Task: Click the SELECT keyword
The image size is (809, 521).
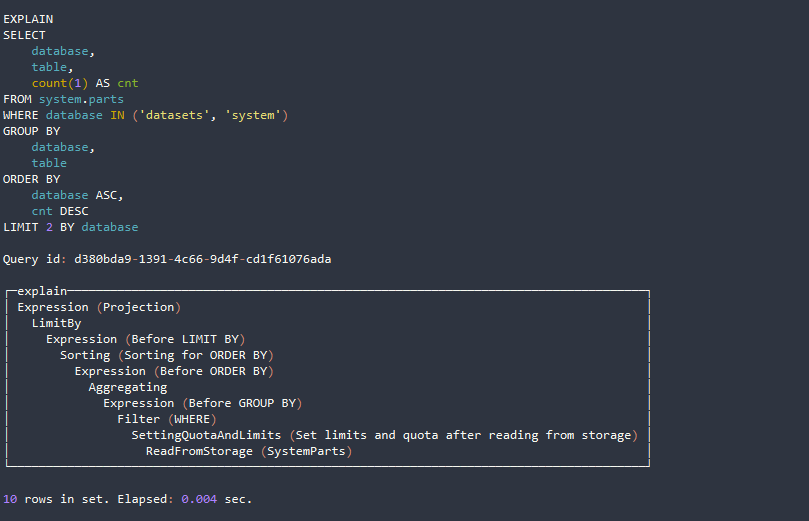Action: click(x=24, y=35)
